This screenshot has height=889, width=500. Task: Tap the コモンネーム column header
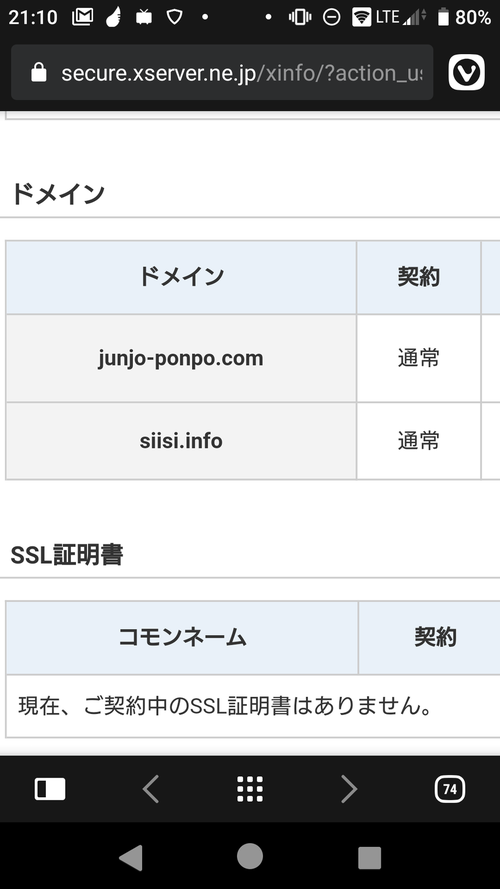pyautogui.click(x=182, y=637)
